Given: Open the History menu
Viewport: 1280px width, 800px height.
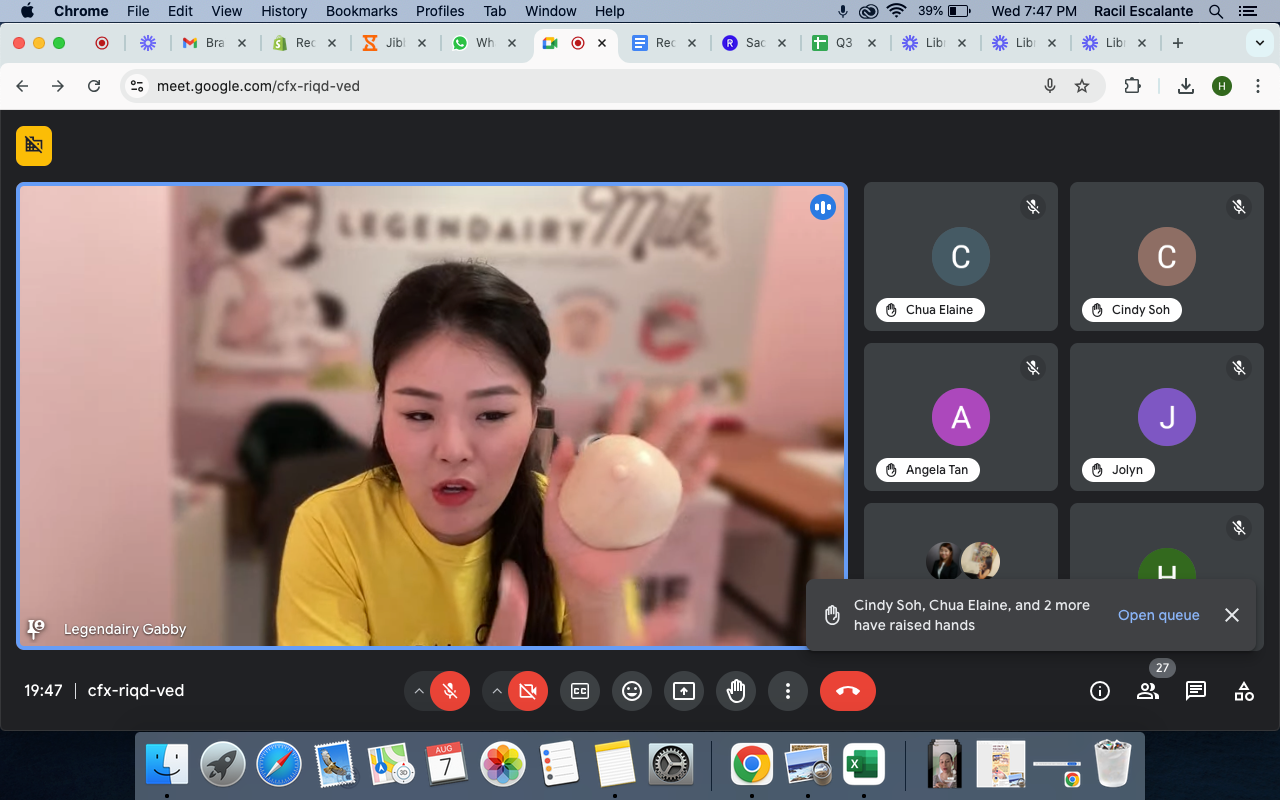Looking at the screenshot, I should click(x=284, y=11).
